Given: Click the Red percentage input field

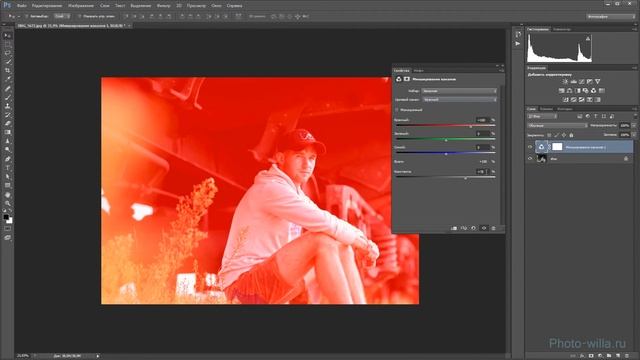Looking at the screenshot, I should click(482, 120).
